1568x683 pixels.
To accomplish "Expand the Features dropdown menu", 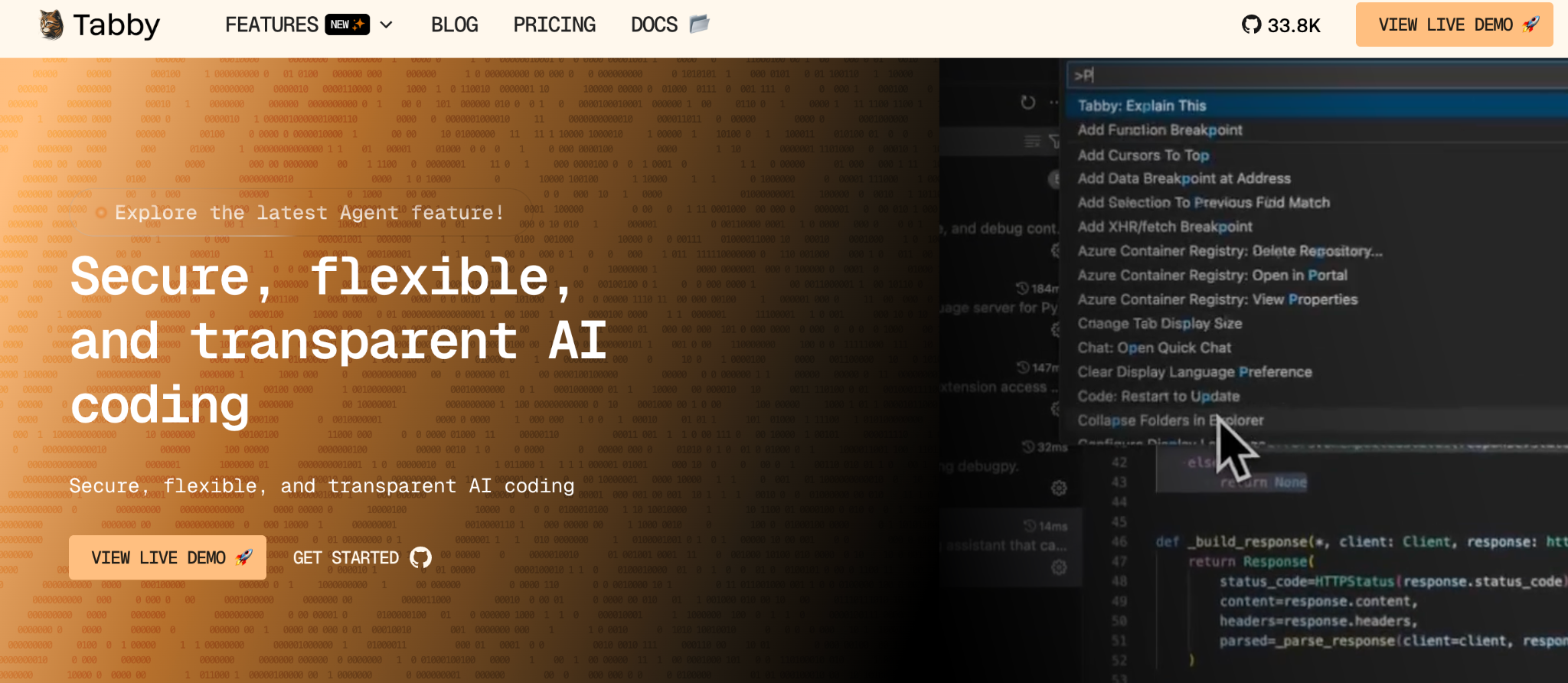I will click(309, 25).
